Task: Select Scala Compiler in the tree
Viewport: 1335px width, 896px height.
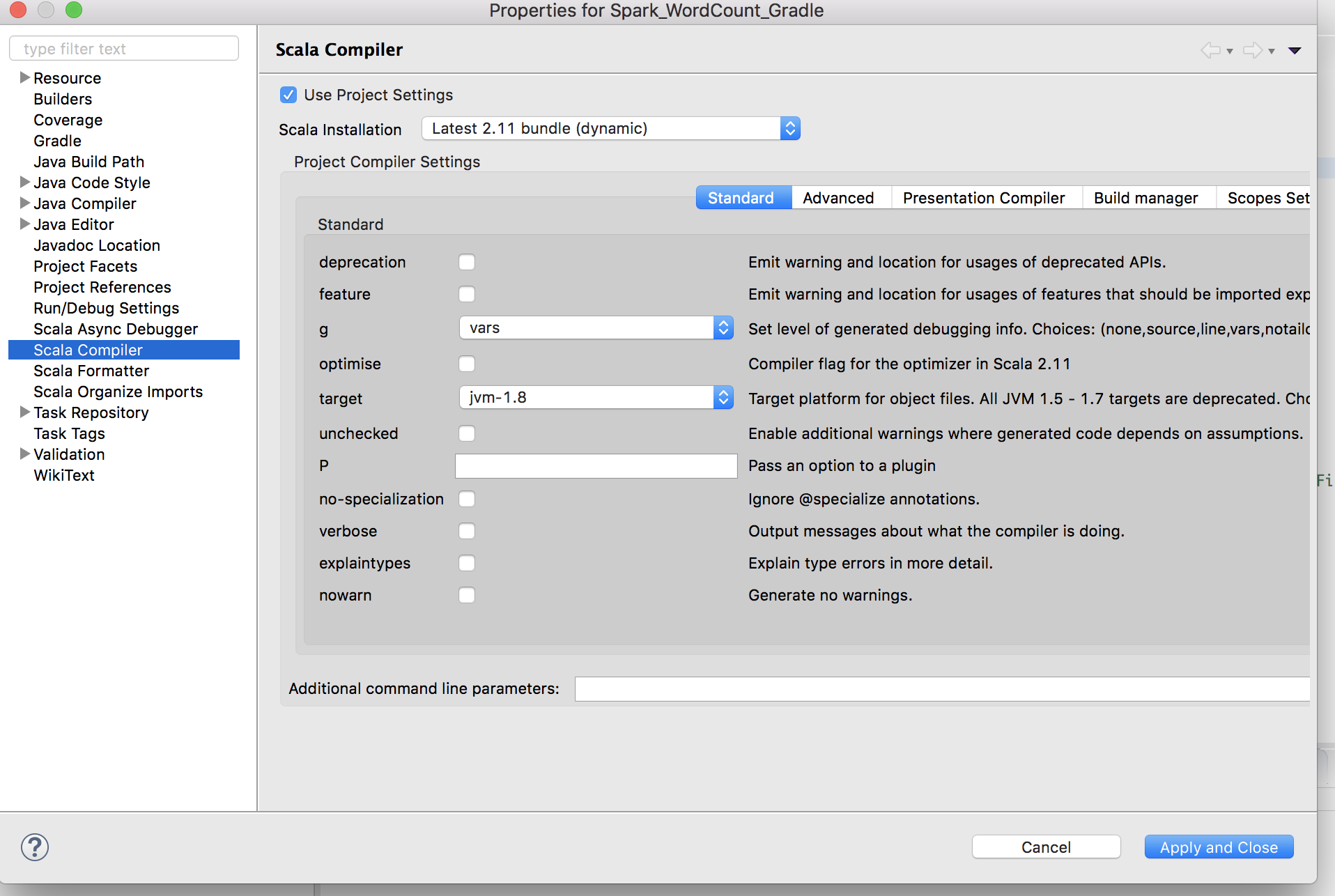Action: (124, 350)
